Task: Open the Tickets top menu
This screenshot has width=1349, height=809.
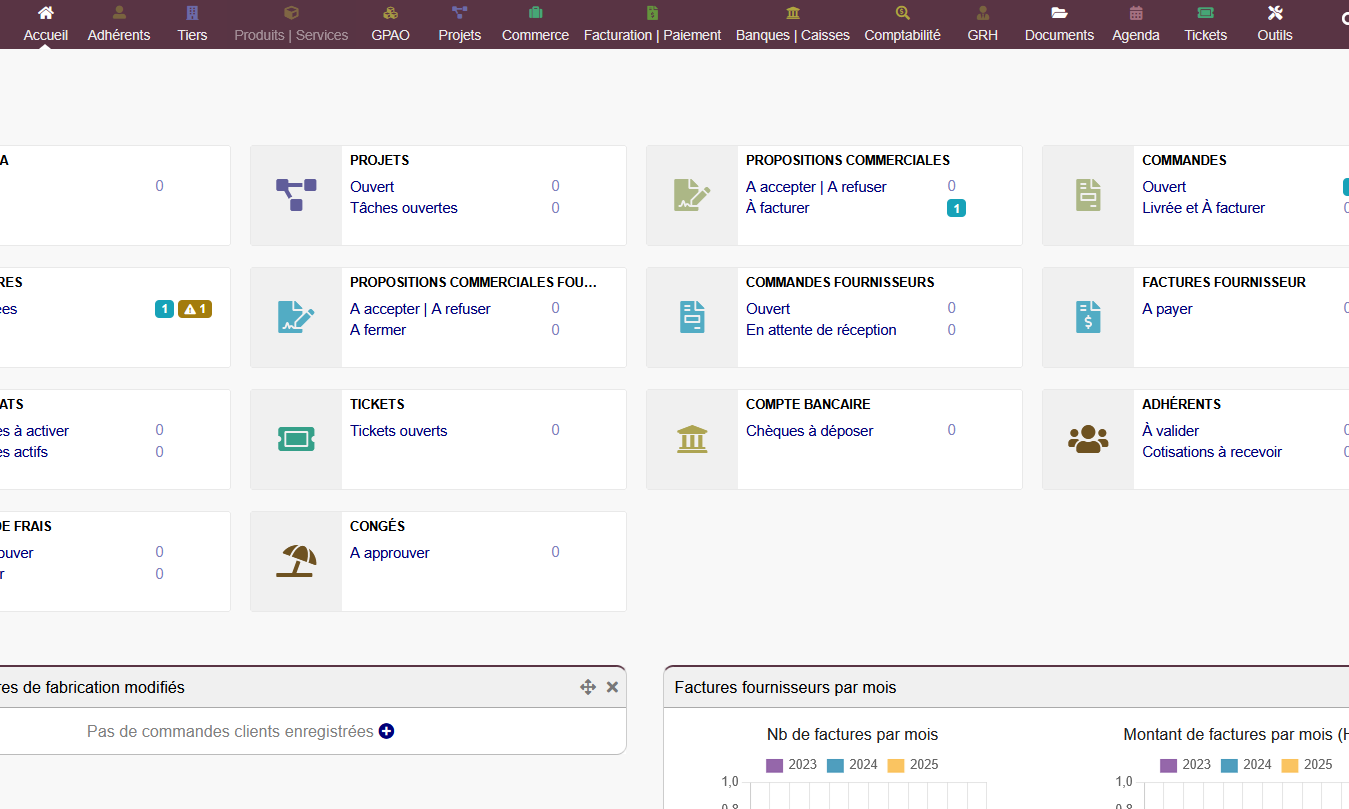Action: [x=1205, y=25]
